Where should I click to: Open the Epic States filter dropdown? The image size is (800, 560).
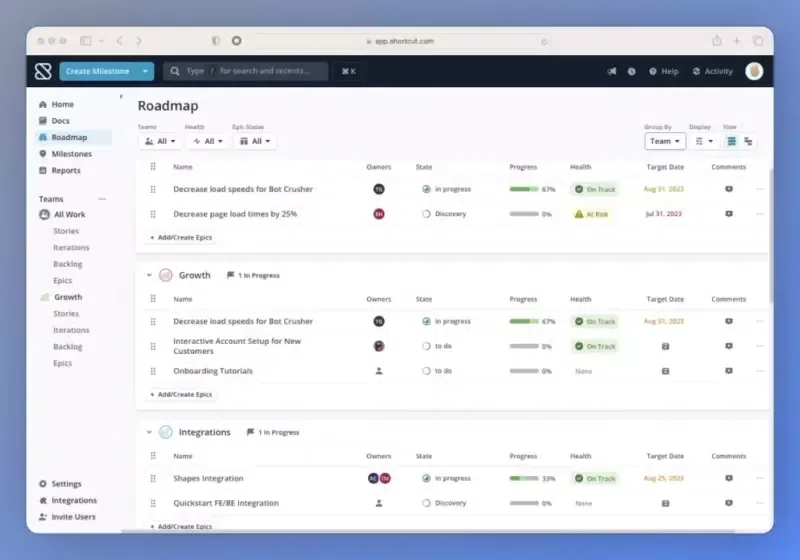[255, 141]
